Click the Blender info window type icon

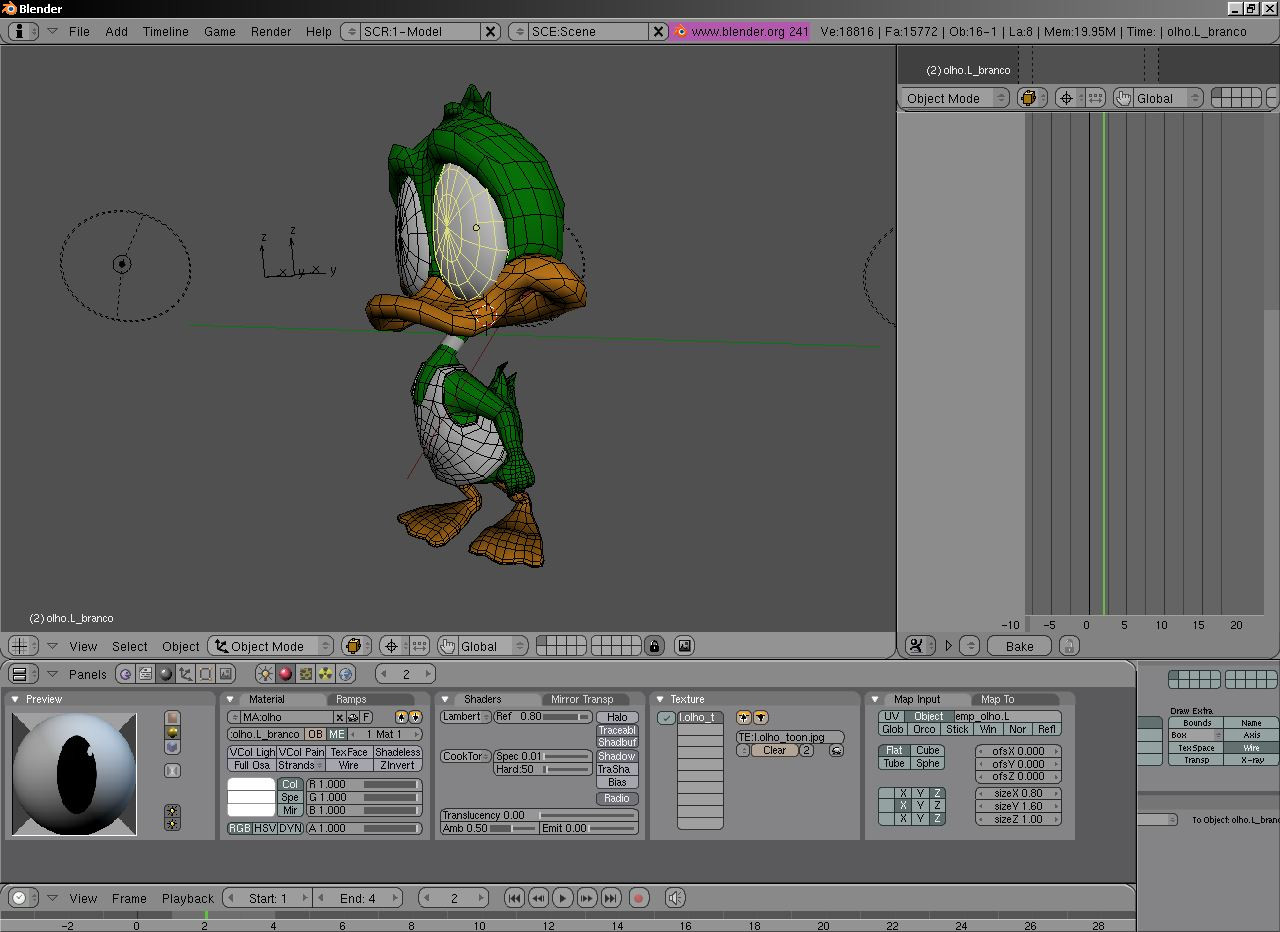(x=23, y=31)
